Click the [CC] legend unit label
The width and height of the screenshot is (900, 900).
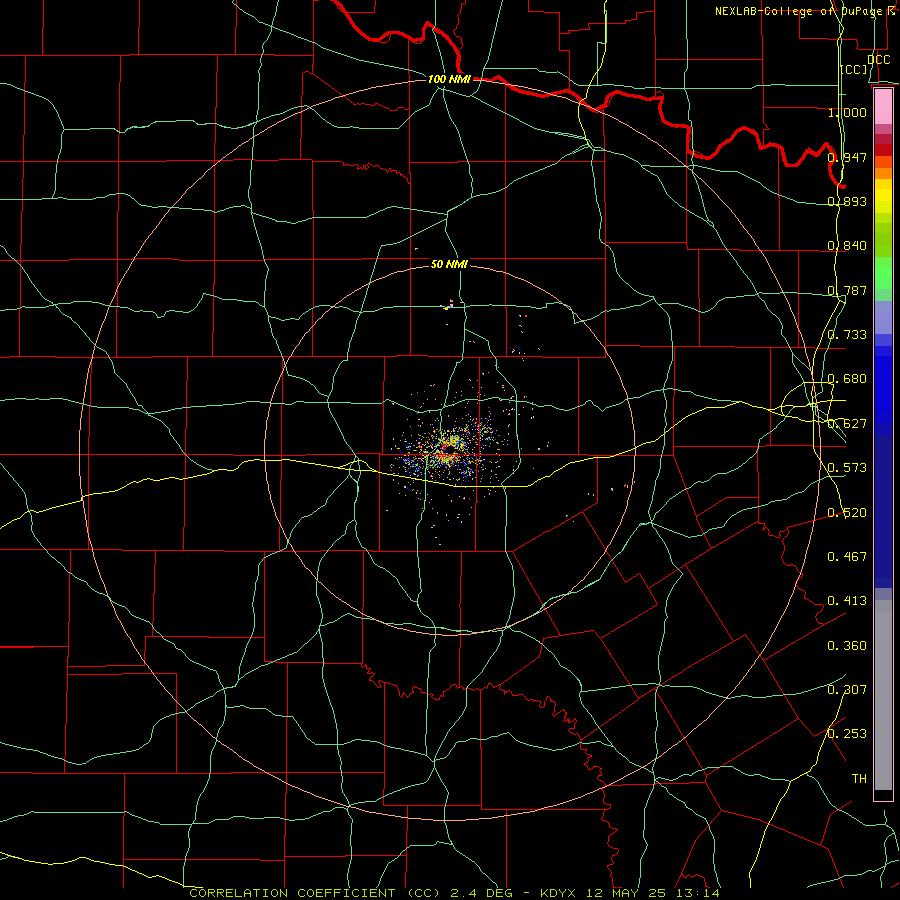pyautogui.click(x=854, y=69)
